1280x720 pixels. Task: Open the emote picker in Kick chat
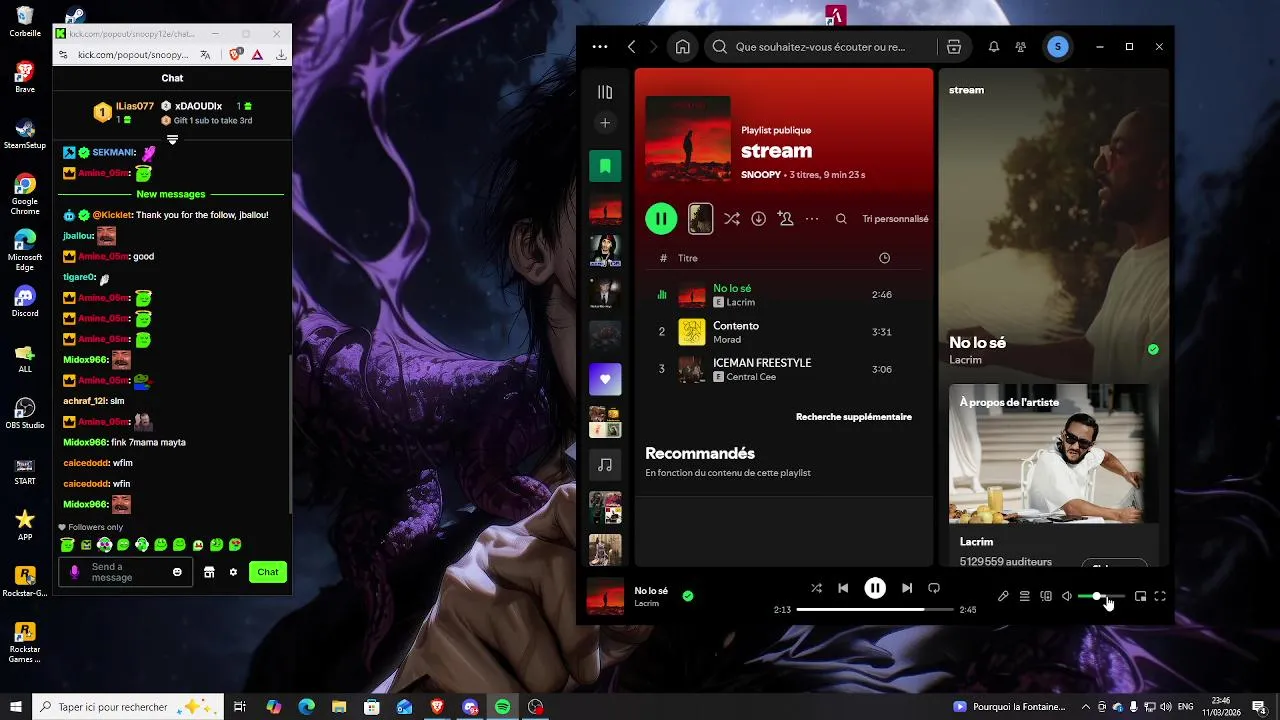[177, 572]
